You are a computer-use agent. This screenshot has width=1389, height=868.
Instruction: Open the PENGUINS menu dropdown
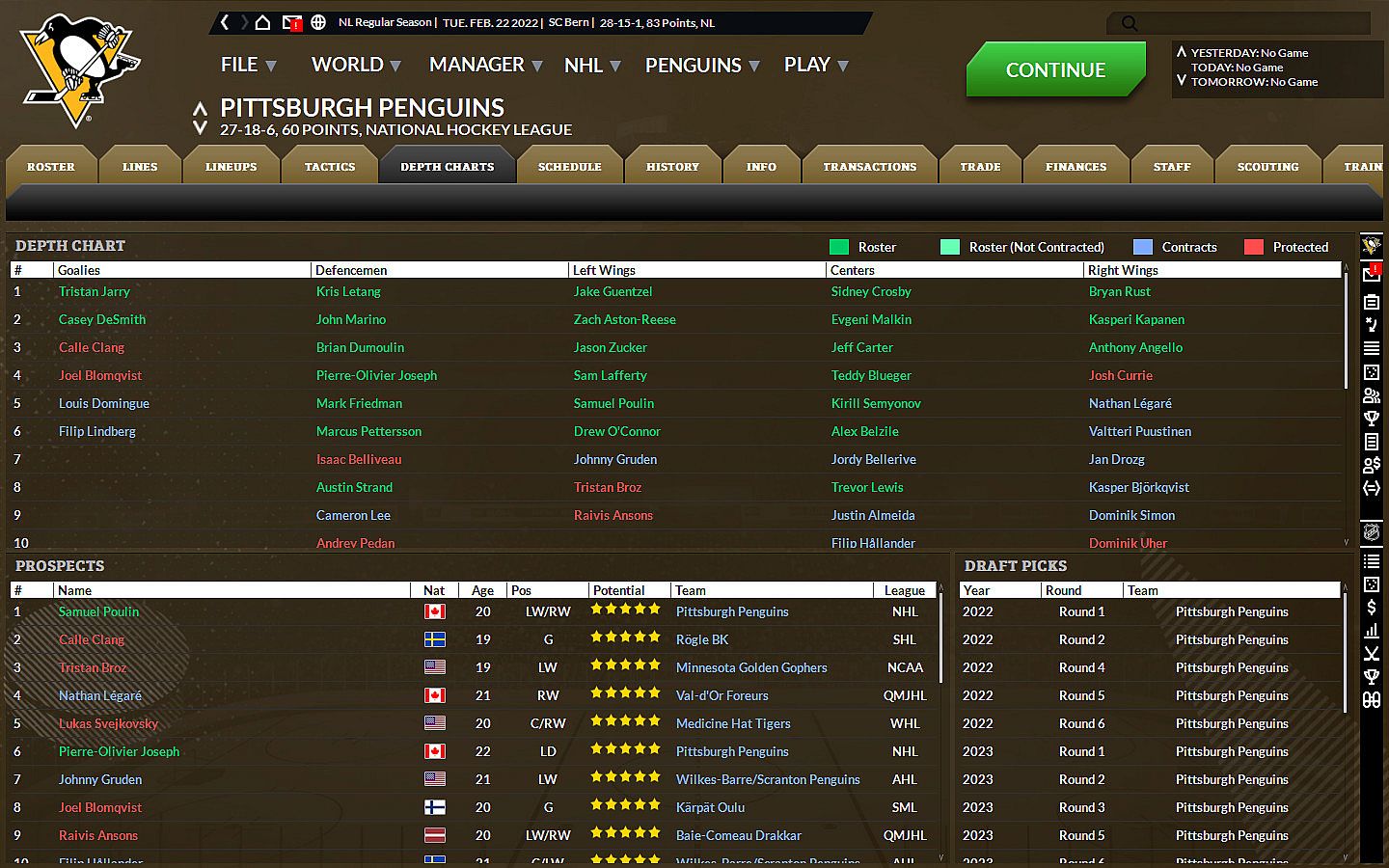(x=702, y=66)
